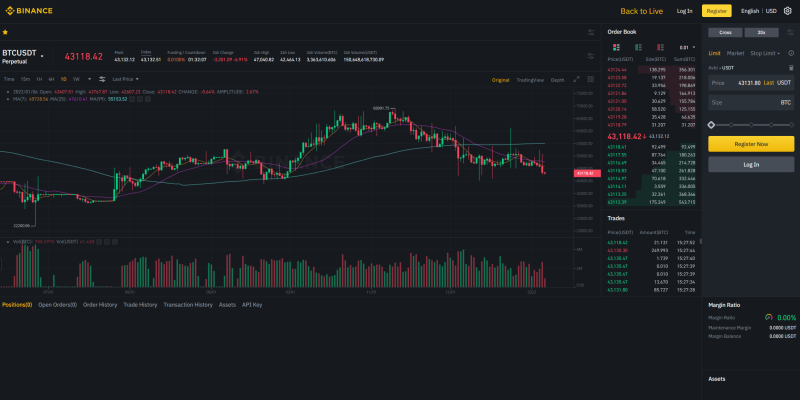Viewport: 800px width, 400px height.
Task: Select the 4H interval
Action: click(51, 79)
